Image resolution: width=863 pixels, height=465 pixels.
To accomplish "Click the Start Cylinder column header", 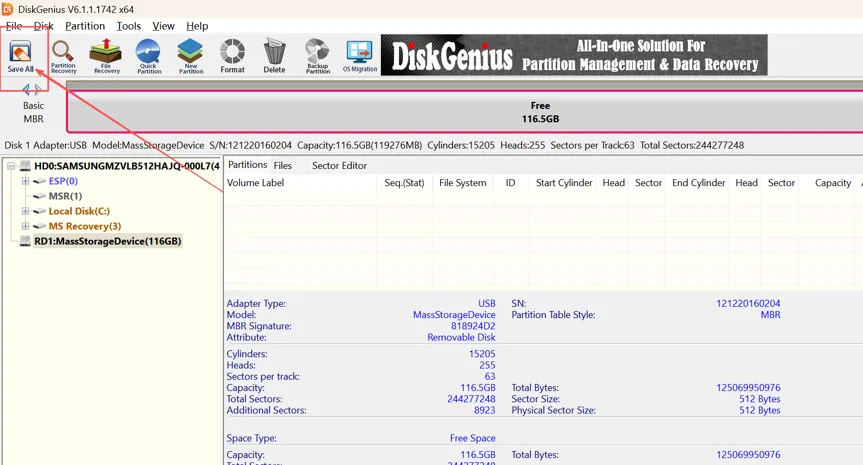I will [564, 183].
